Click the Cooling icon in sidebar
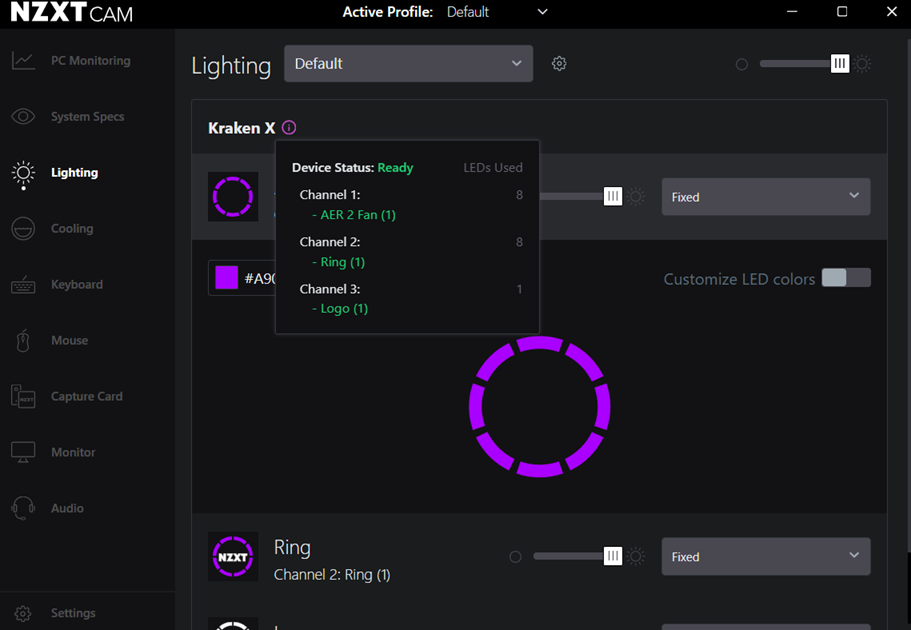Image resolution: width=911 pixels, height=630 pixels. pos(23,228)
